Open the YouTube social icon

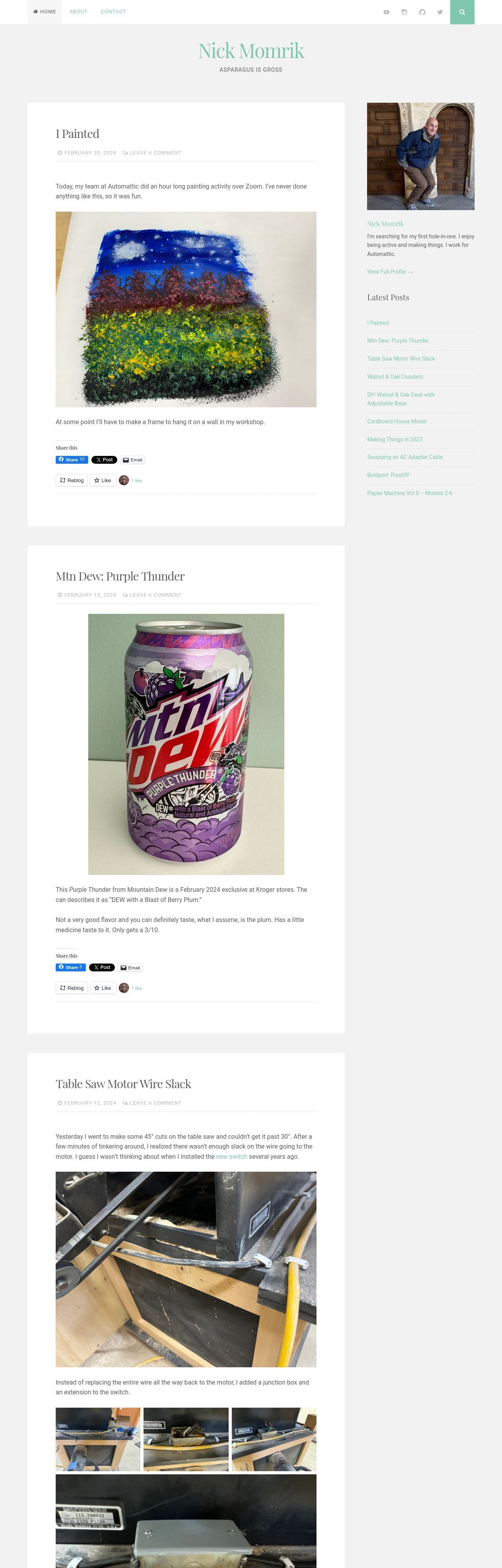click(x=386, y=12)
